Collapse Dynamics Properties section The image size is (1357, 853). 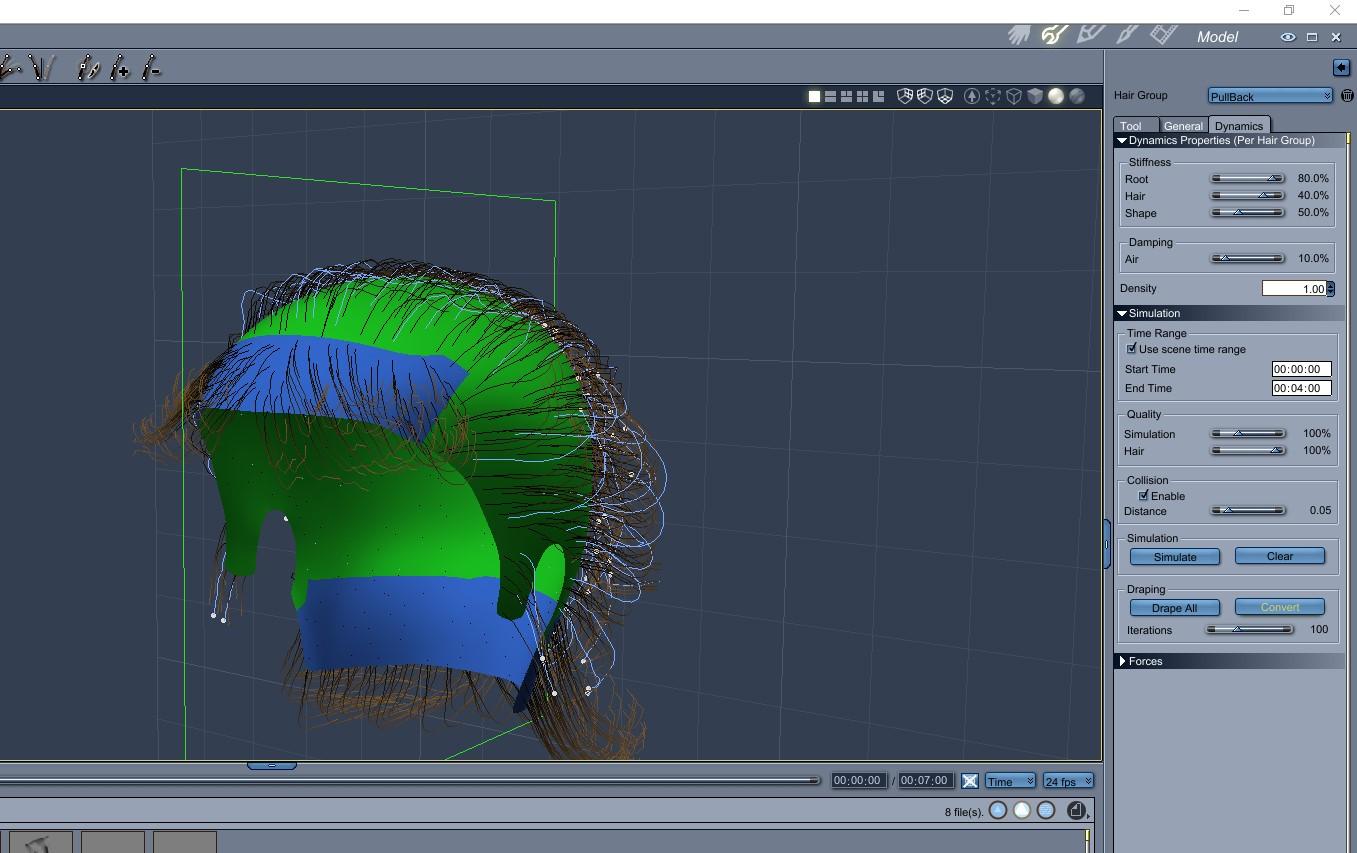click(1122, 141)
